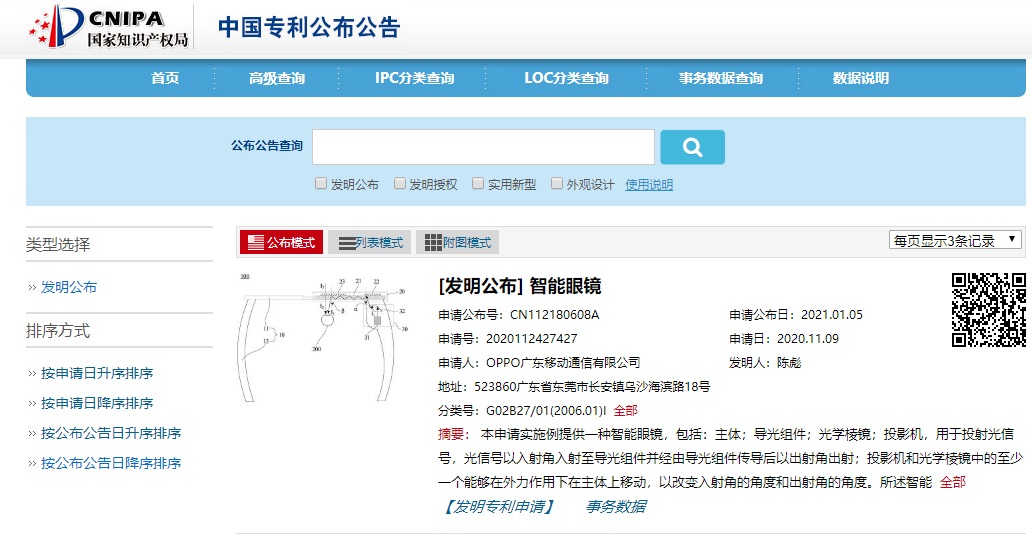Switch to 公布模式 view
This screenshot has height=551, width=1032.
click(x=281, y=242)
